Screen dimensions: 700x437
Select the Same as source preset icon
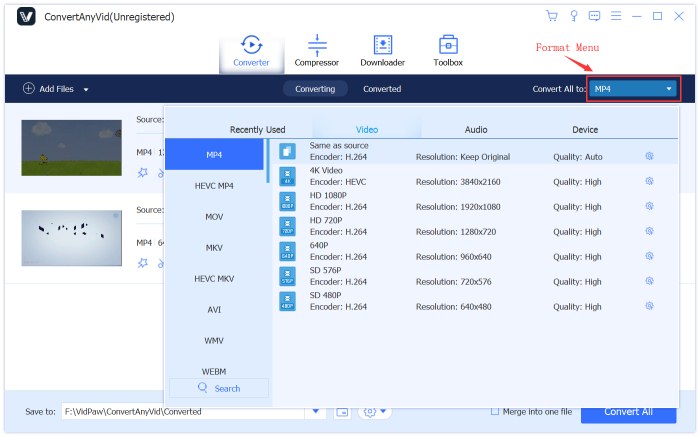288,151
